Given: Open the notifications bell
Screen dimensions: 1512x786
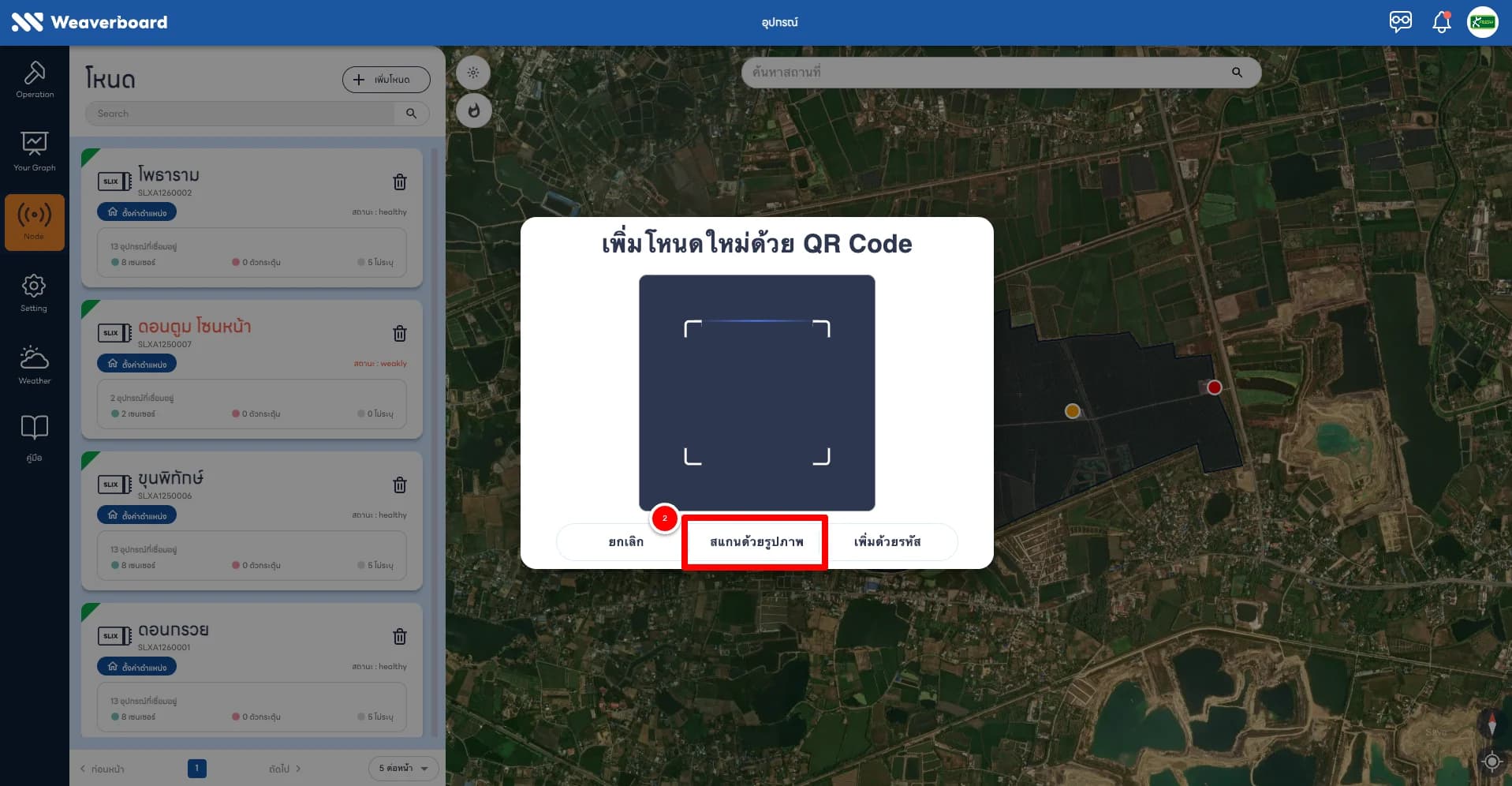Looking at the screenshot, I should (1442, 21).
